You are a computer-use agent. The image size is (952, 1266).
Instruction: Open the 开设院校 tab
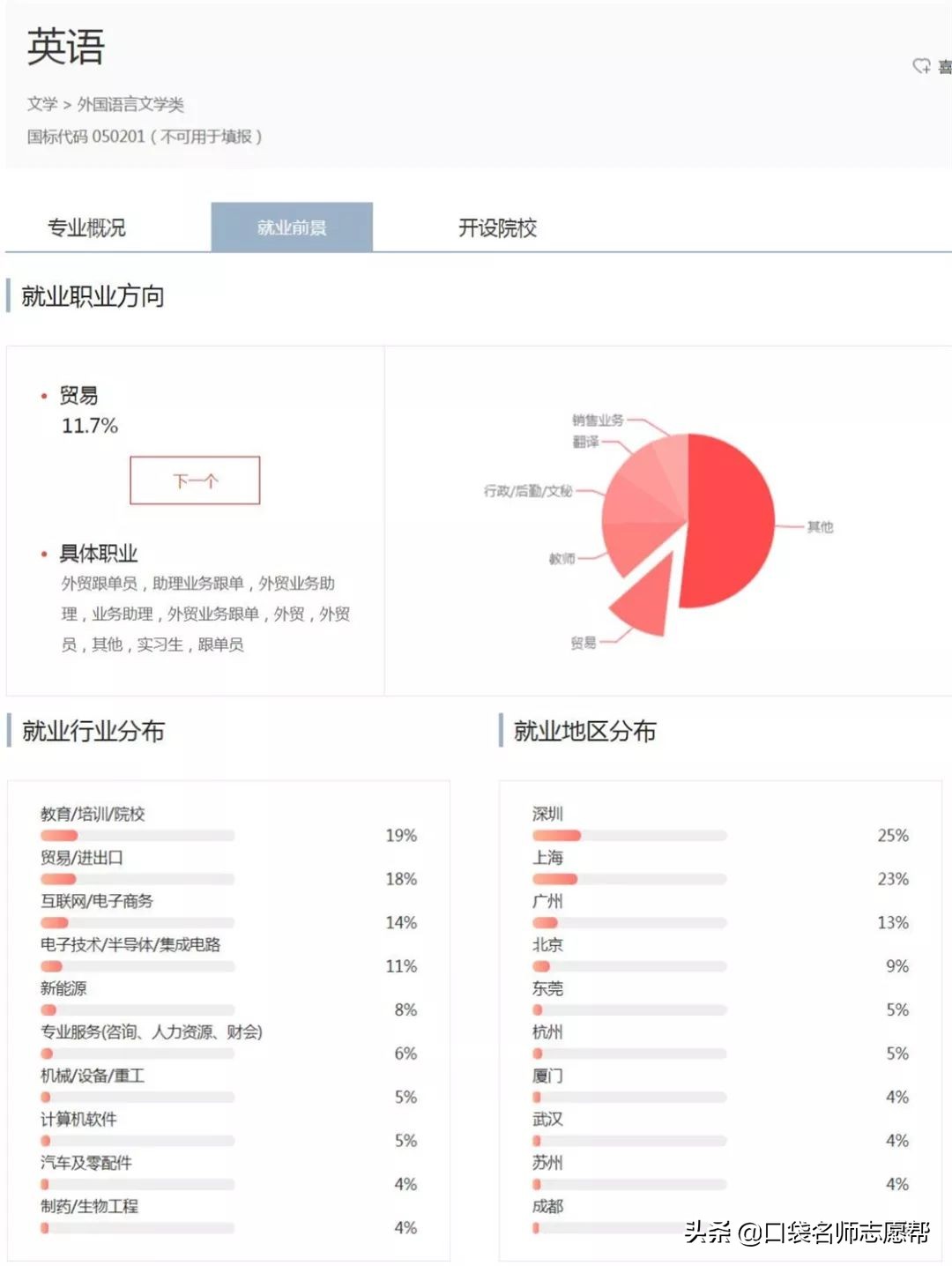499,227
